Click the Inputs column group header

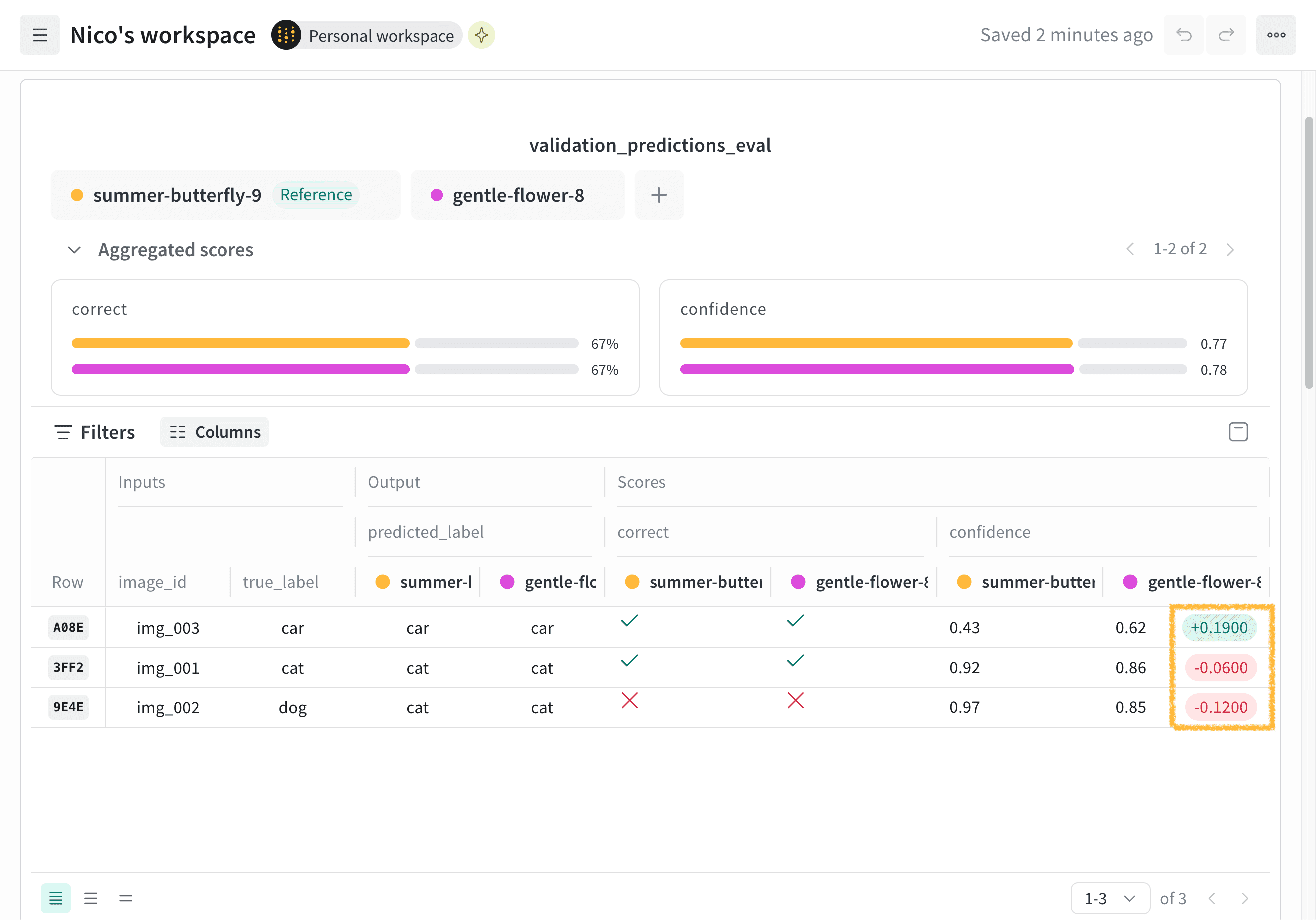[142, 482]
